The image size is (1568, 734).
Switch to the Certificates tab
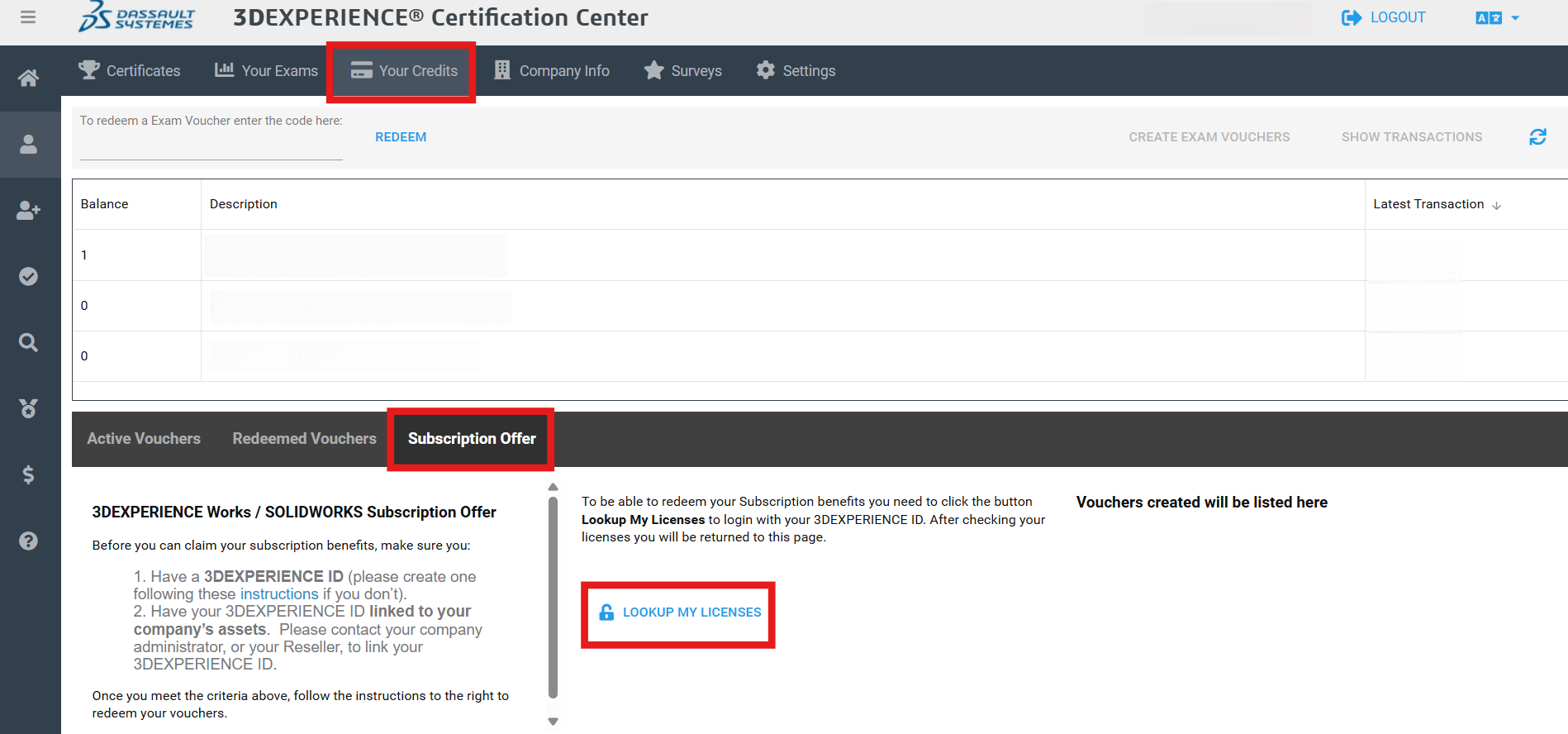click(x=130, y=71)
